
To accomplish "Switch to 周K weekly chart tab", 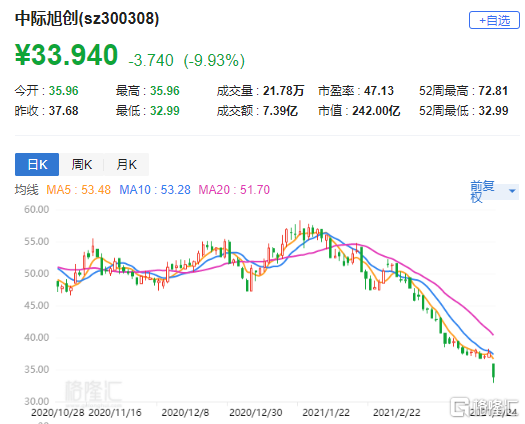I will click(81, 164).
